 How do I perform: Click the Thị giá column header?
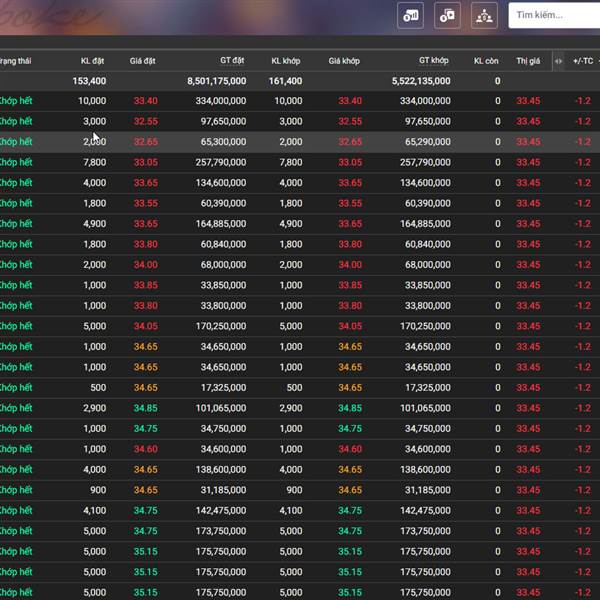coord(528,61)
